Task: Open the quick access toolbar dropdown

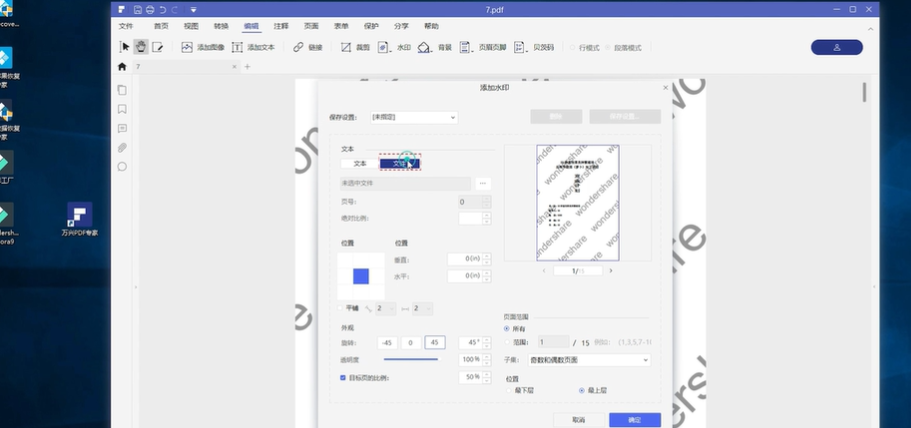Action: [x=193, y=9]
